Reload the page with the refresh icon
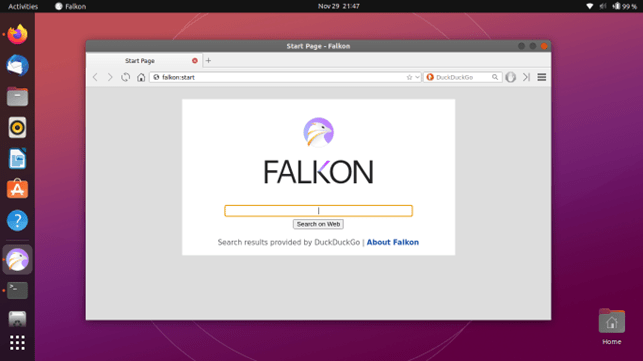643x361 pixels. (x=125, y=77)
